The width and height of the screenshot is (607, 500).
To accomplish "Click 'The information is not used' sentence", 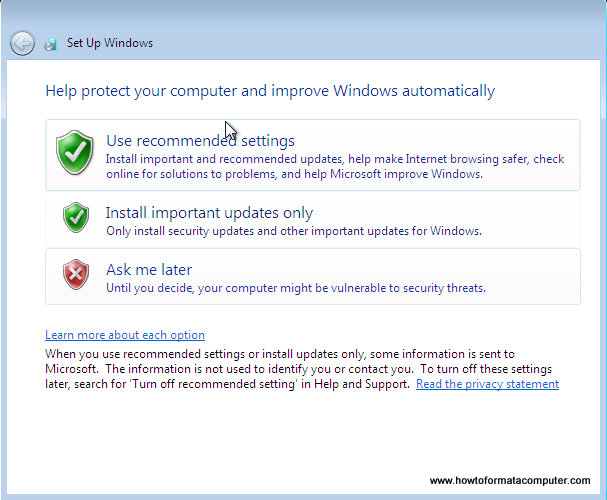I will point(259,369).
